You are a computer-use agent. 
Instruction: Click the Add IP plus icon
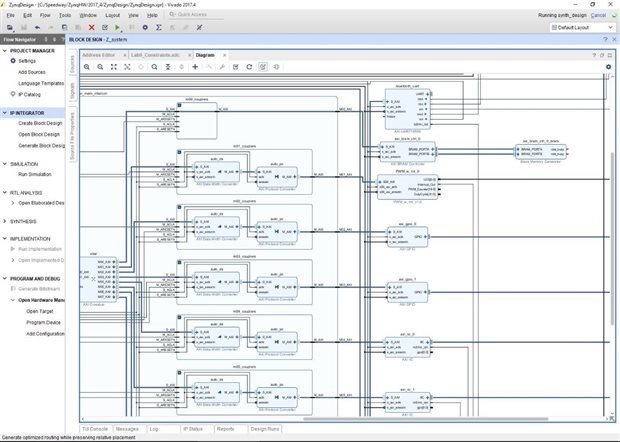click(x=194, y=67)
